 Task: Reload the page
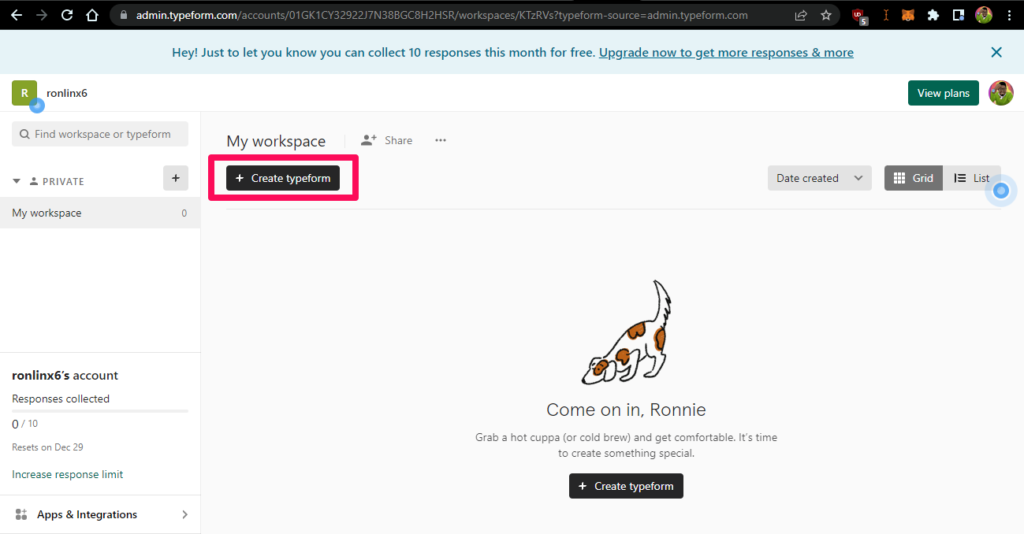pyautogui.click(x=67, y=15)
